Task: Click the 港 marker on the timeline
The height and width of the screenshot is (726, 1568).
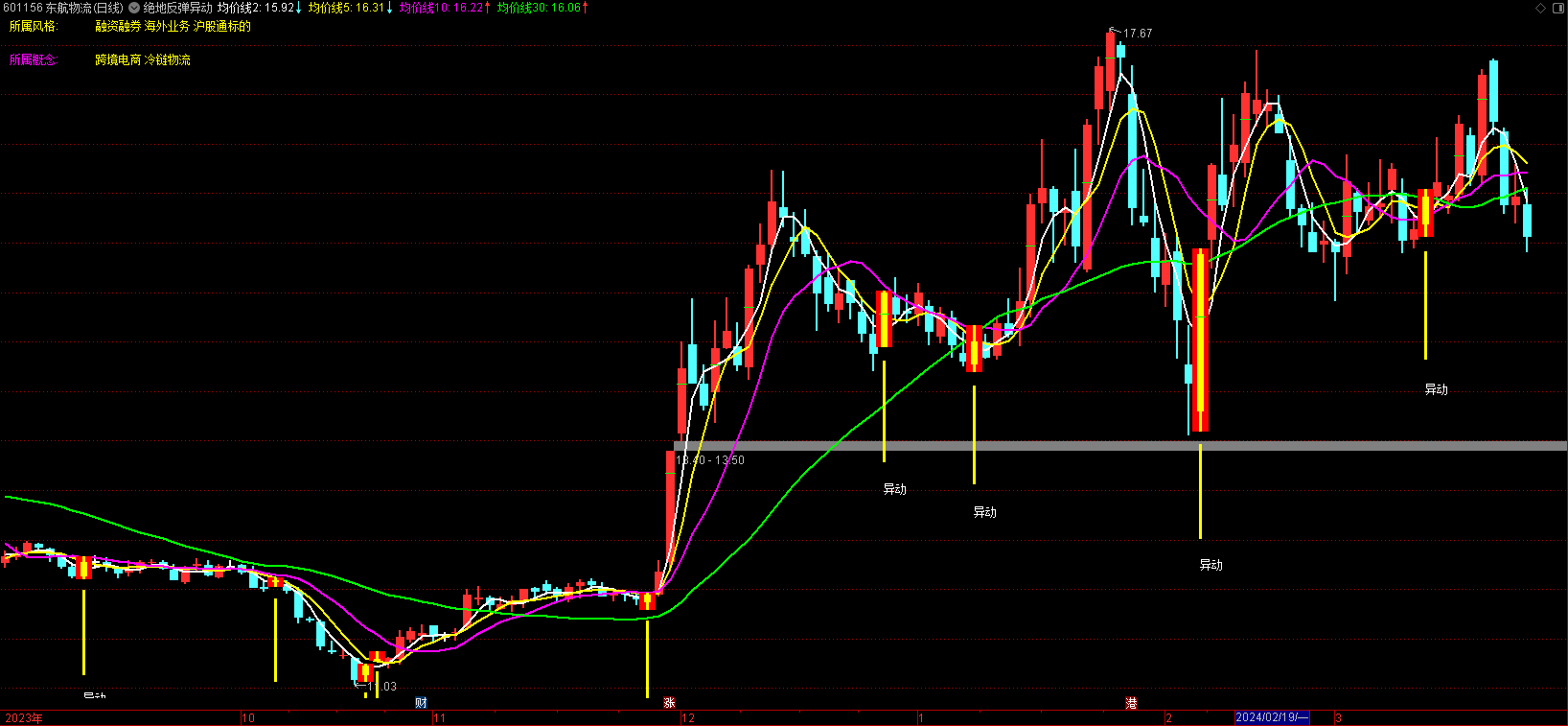Action: click(x=1131, y=703)
